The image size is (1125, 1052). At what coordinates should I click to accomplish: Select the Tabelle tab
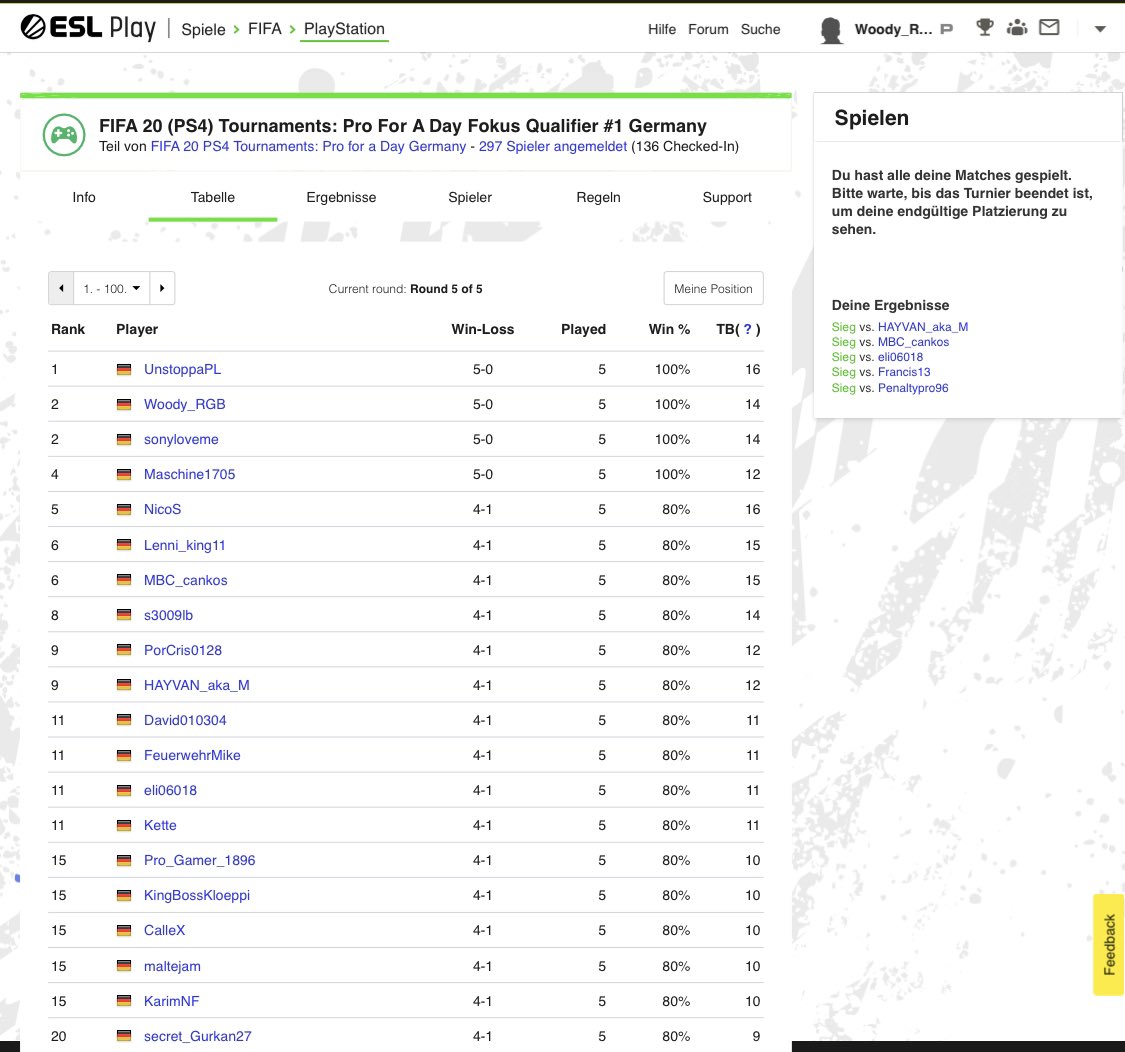(212, 197)
